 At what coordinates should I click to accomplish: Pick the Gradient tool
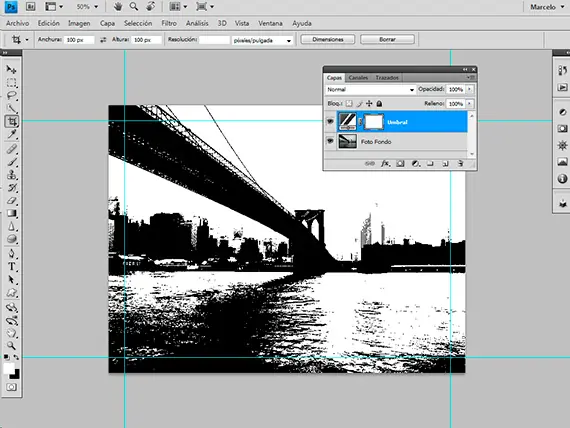[12, 213]
